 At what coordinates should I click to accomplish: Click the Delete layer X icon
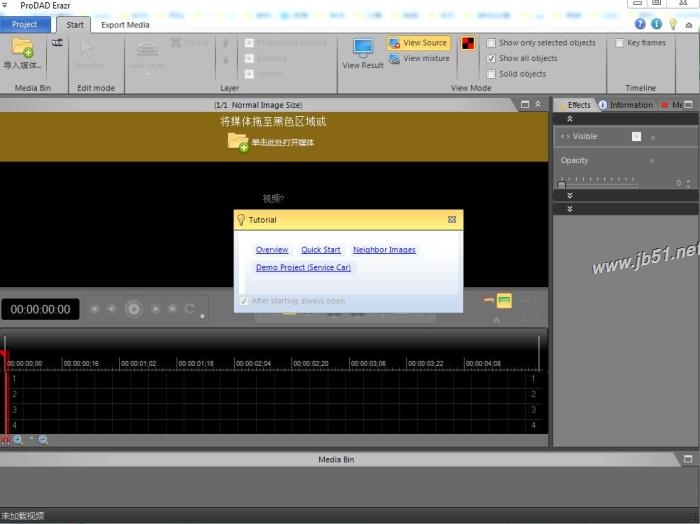pos(176,43)
